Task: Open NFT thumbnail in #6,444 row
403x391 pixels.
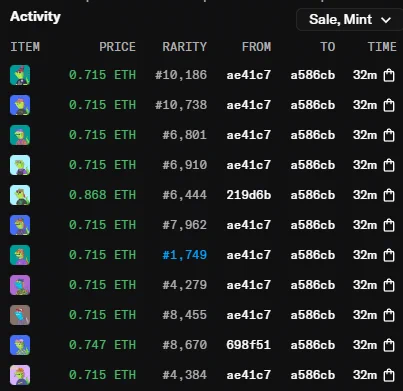Action: [20, 195]
